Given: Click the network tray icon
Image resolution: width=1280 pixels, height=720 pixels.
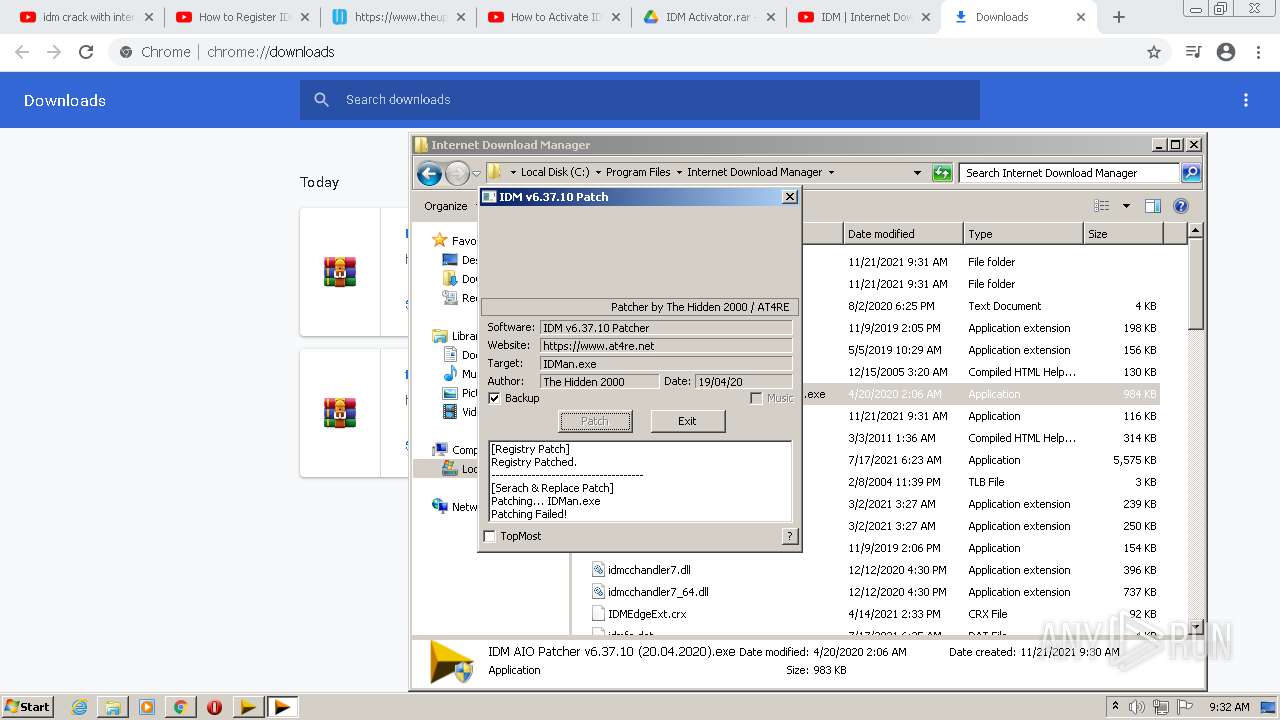Looking at the screenshot, I should point(1161,707).
